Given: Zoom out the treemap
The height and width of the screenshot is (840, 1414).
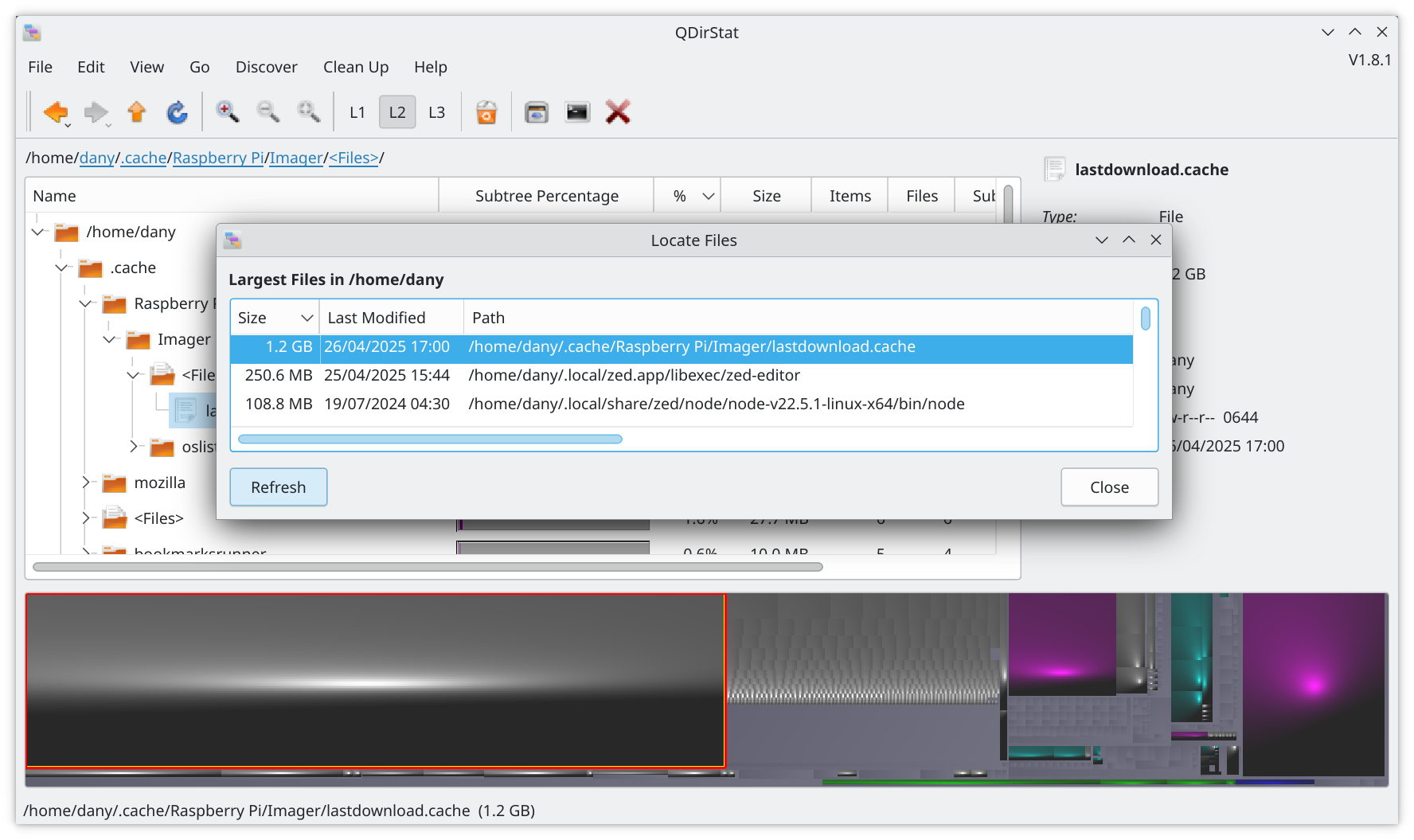Looking at the screenshot, I should click(268, 112).
